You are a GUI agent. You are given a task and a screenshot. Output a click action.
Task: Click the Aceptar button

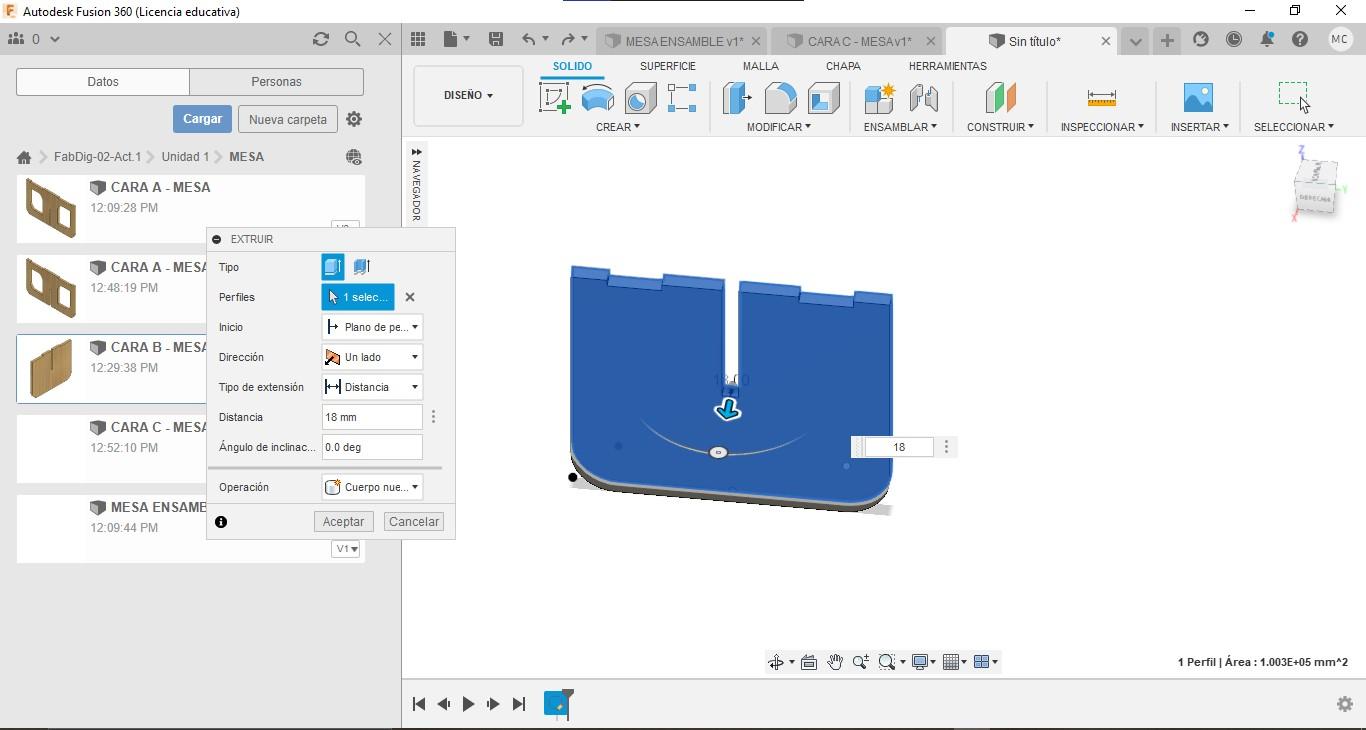(343, 522)
